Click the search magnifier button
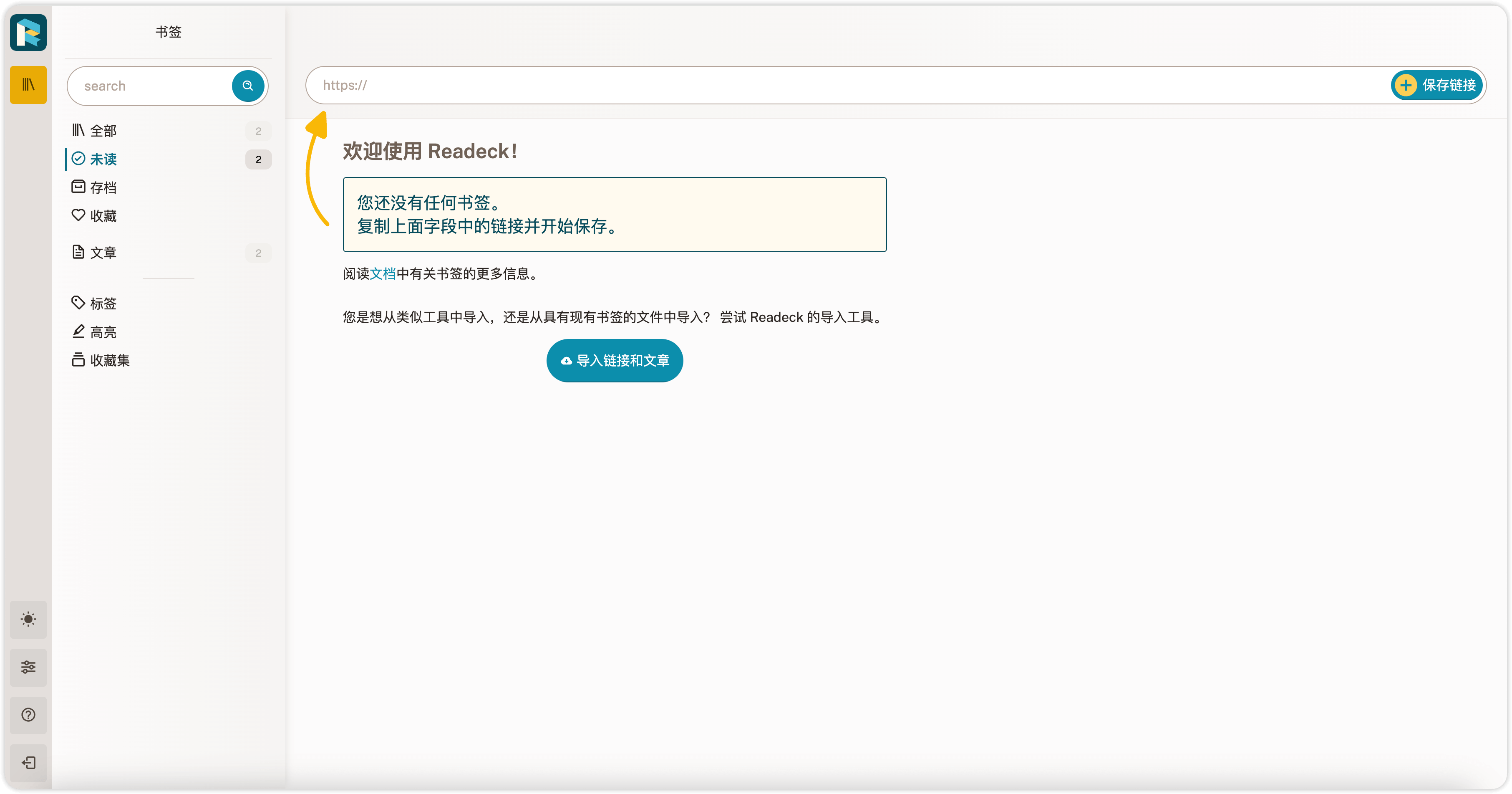 248,86
